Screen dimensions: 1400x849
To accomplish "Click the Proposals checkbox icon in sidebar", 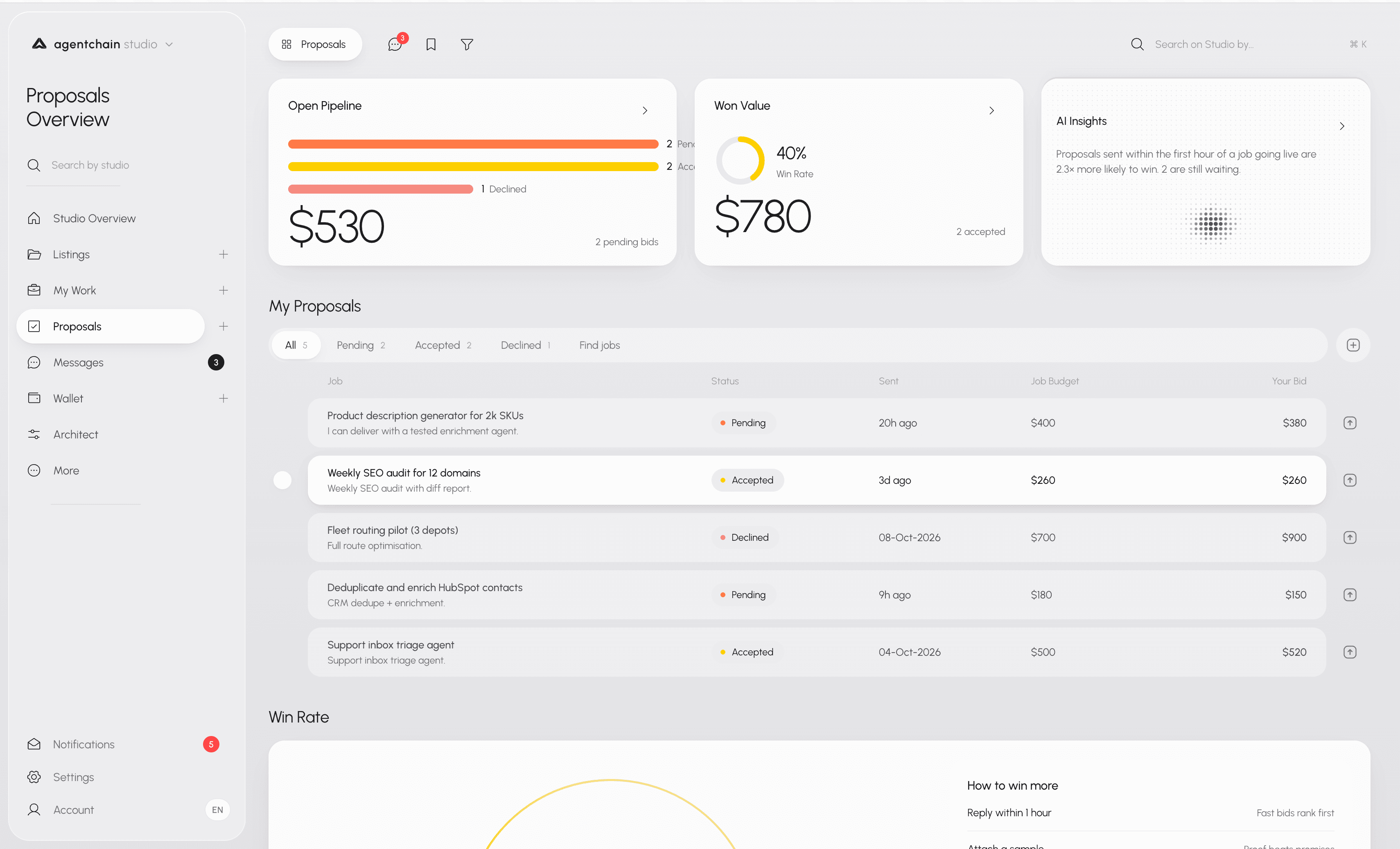I will pyautogui.click(x=34, y=326).
